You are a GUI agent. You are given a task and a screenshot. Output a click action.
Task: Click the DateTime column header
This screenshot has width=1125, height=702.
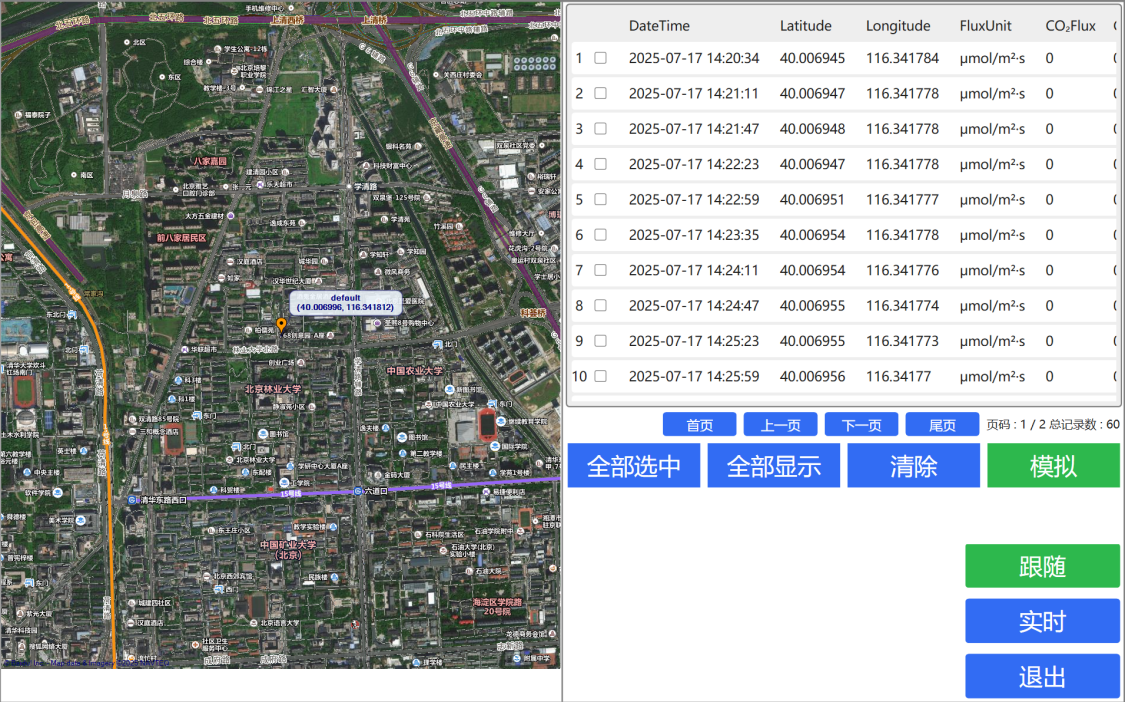tap(659, 26)
